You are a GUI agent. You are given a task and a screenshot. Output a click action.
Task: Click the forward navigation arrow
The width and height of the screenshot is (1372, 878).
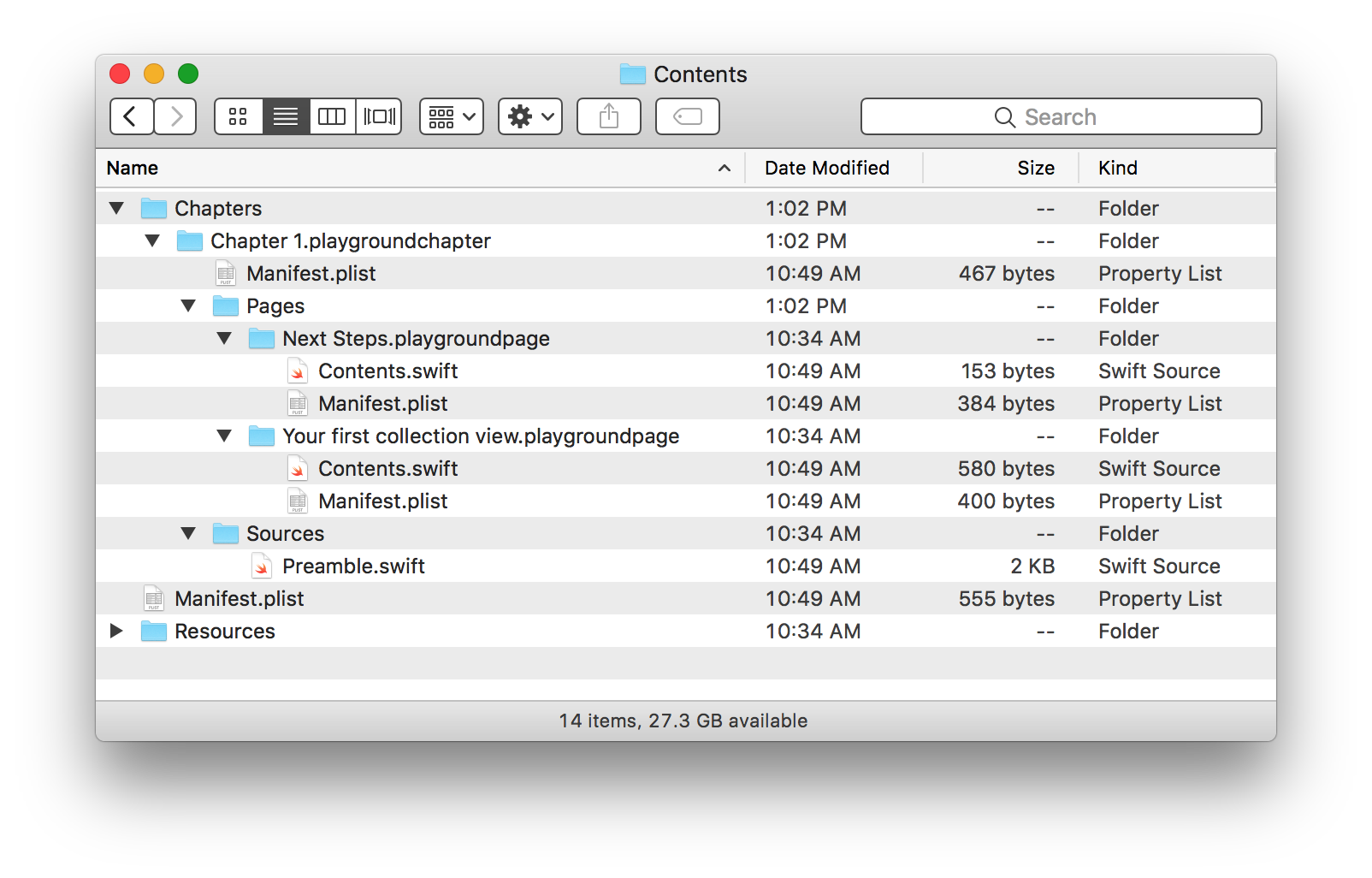pos(176,116)
